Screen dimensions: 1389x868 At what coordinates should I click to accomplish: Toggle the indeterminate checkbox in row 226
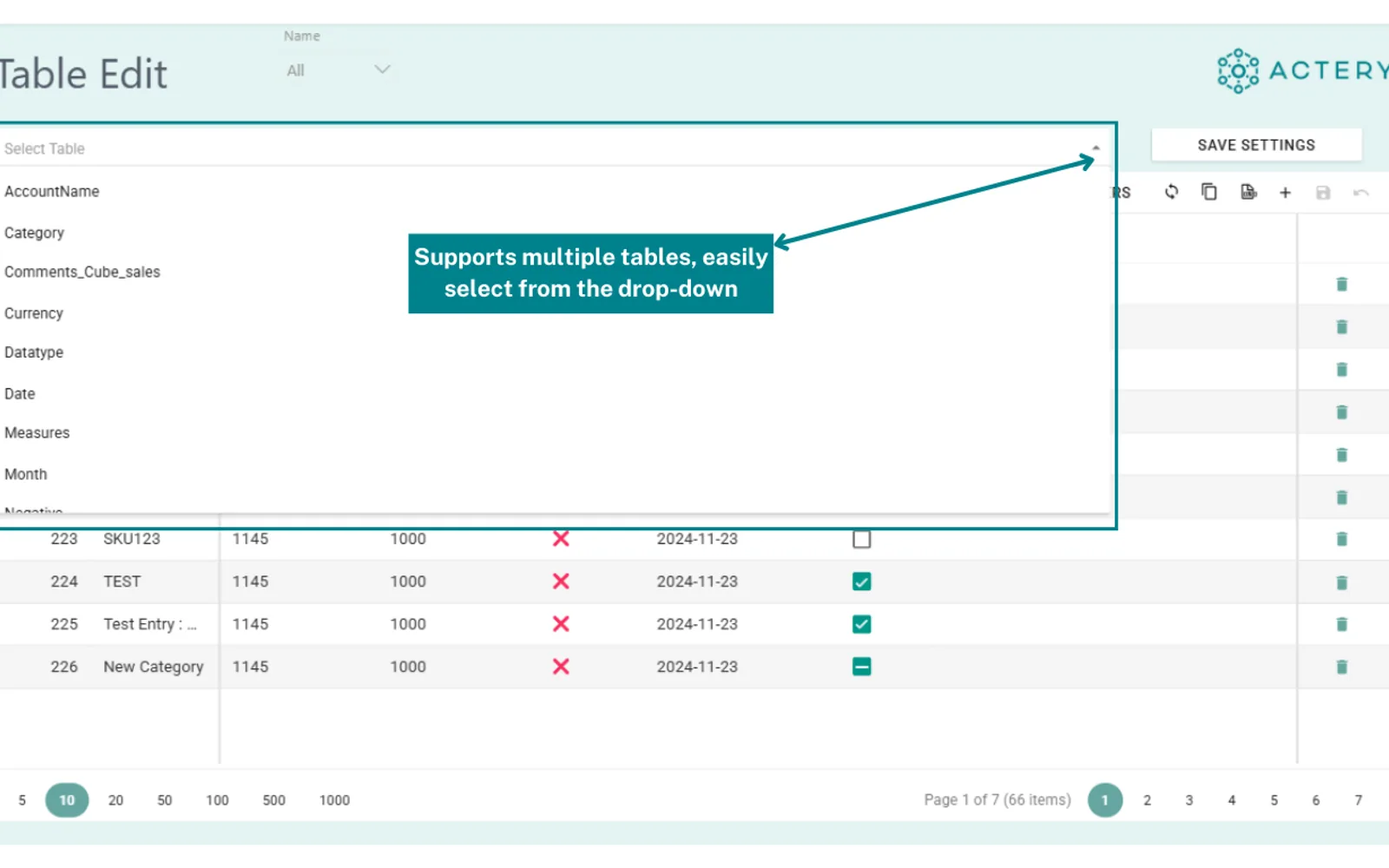coord(861,667)
